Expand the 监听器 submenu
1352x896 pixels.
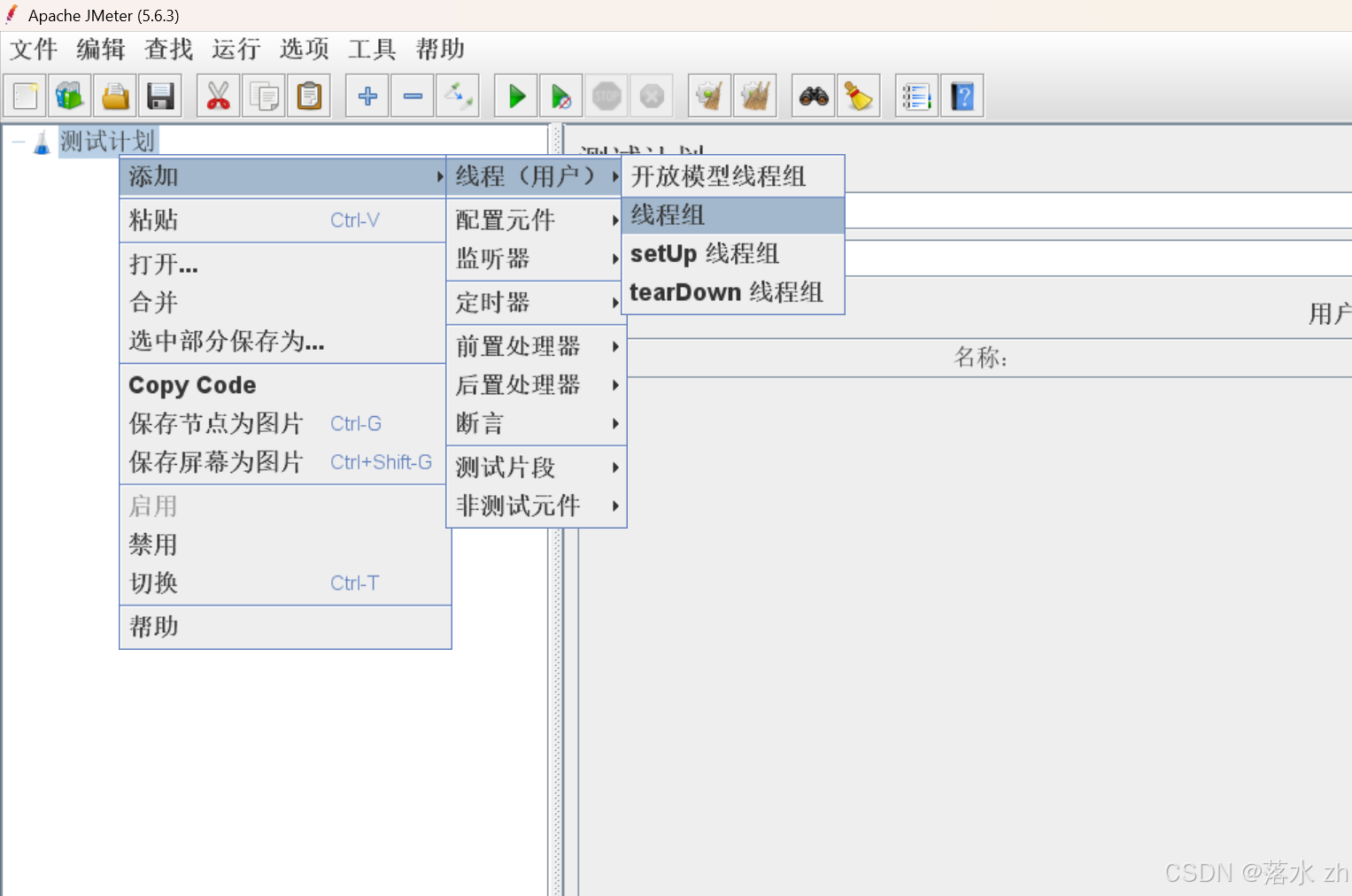click(536, 259)
